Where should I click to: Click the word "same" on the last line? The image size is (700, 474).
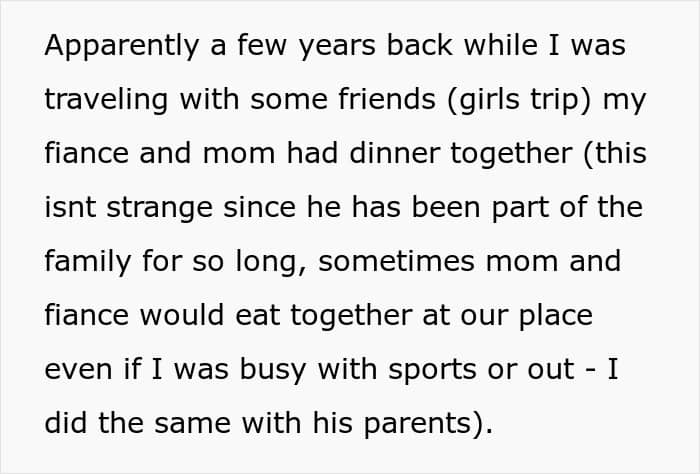pyautogui.click(x=192, y=424)
